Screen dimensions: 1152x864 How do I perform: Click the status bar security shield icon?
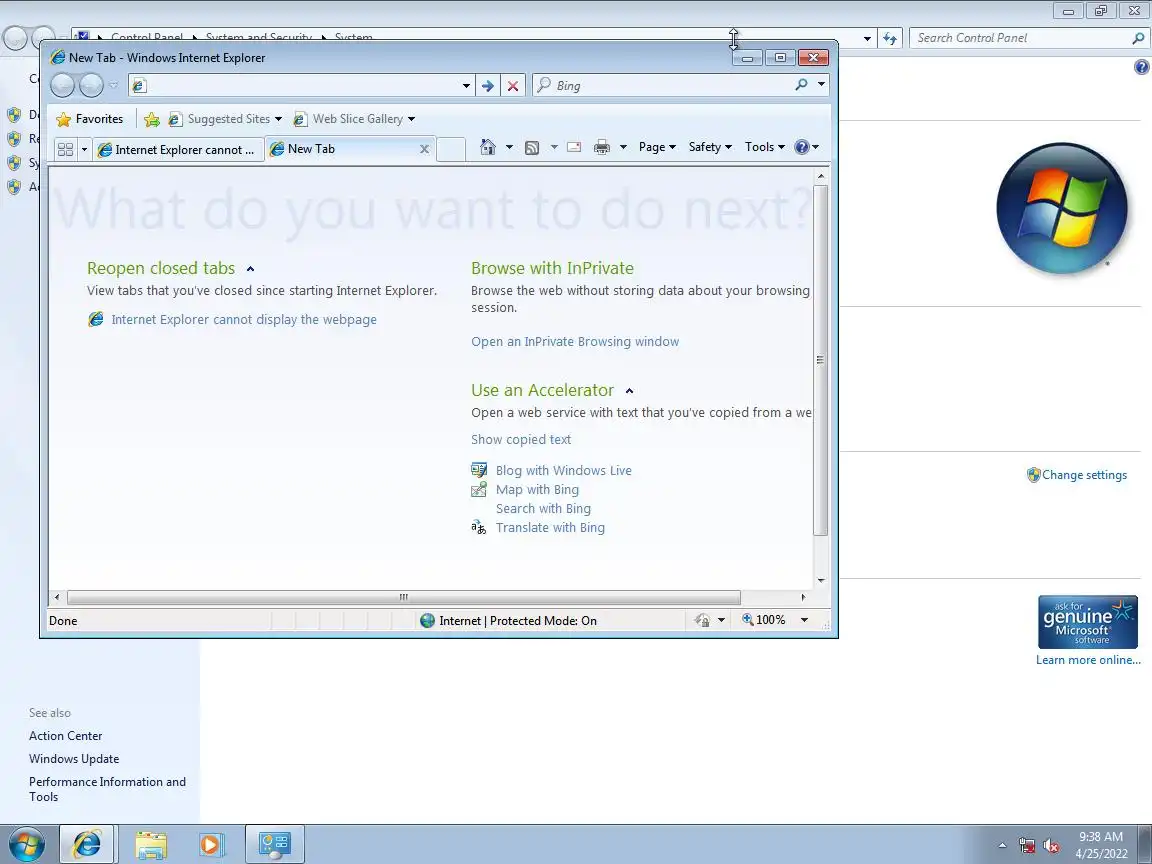coord(702,620)
